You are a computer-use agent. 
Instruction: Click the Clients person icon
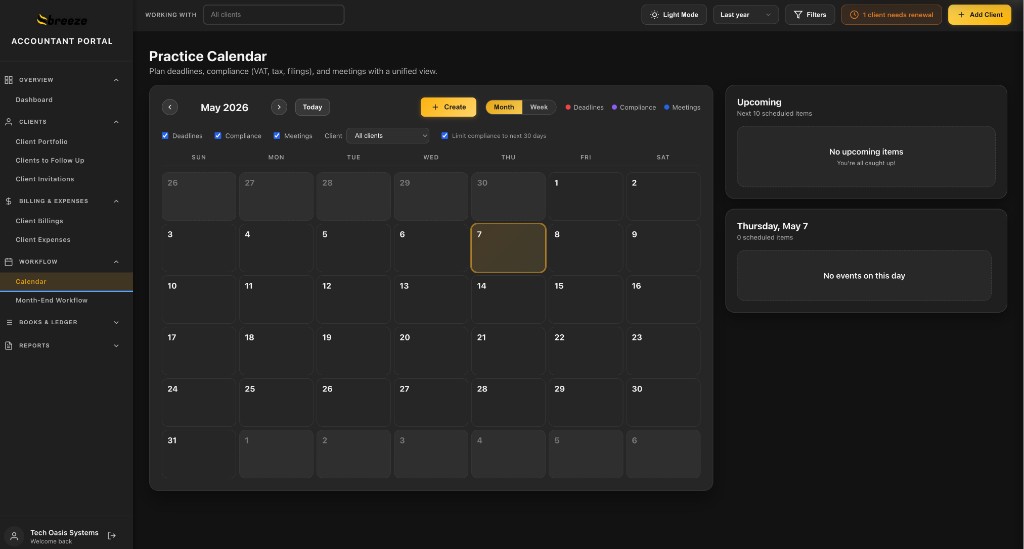8,122
